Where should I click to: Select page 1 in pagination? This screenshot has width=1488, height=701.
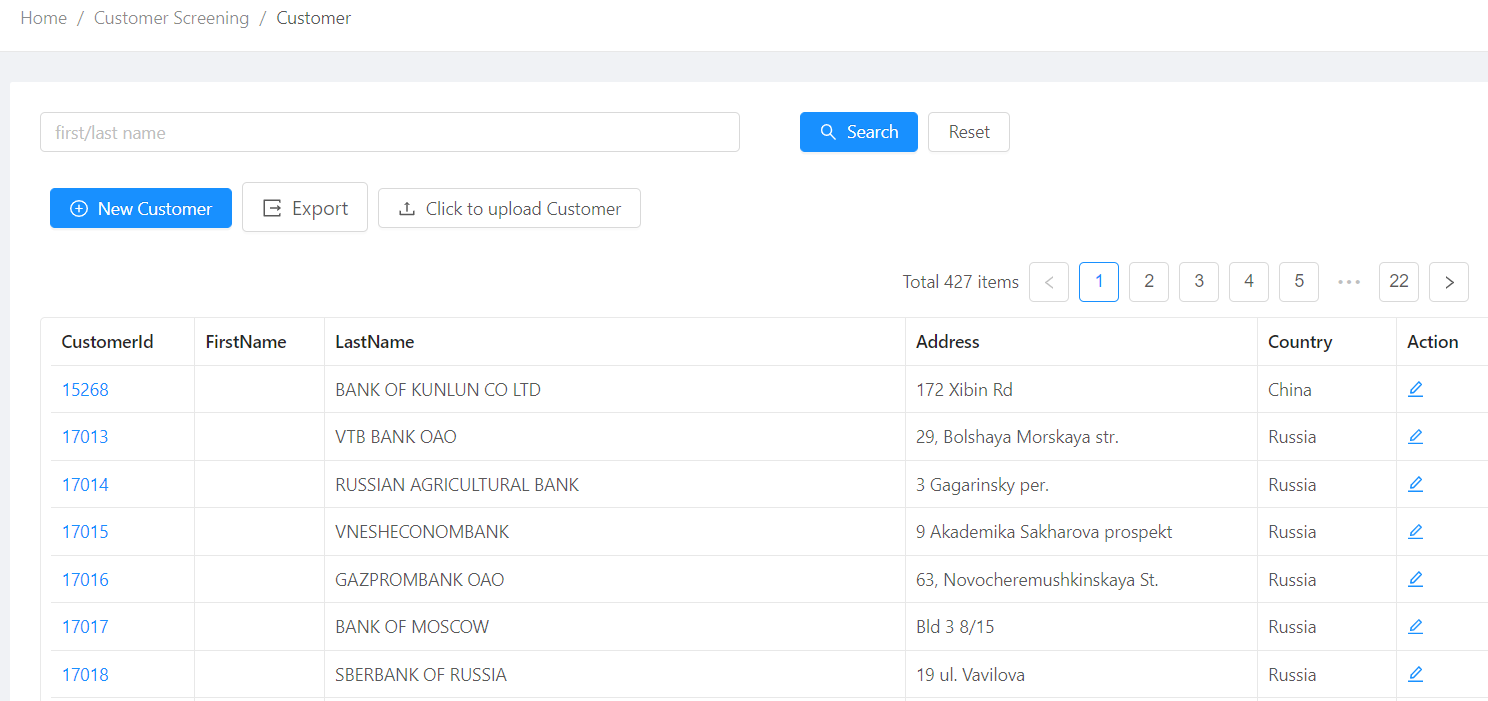pos(1099,282)
